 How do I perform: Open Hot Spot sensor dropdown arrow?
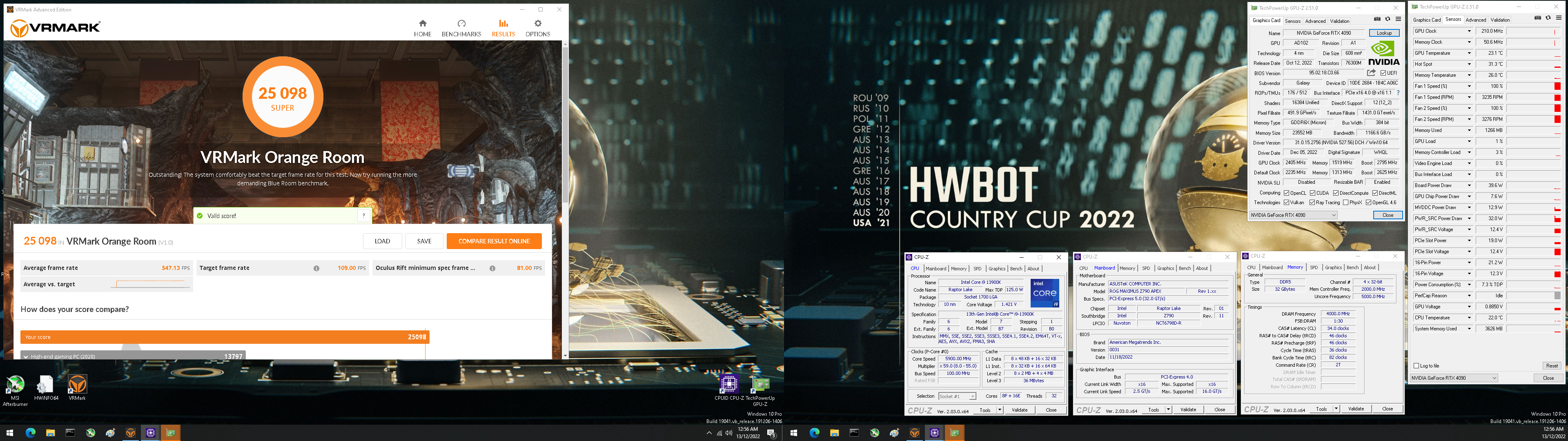[x=1470, y=64]
